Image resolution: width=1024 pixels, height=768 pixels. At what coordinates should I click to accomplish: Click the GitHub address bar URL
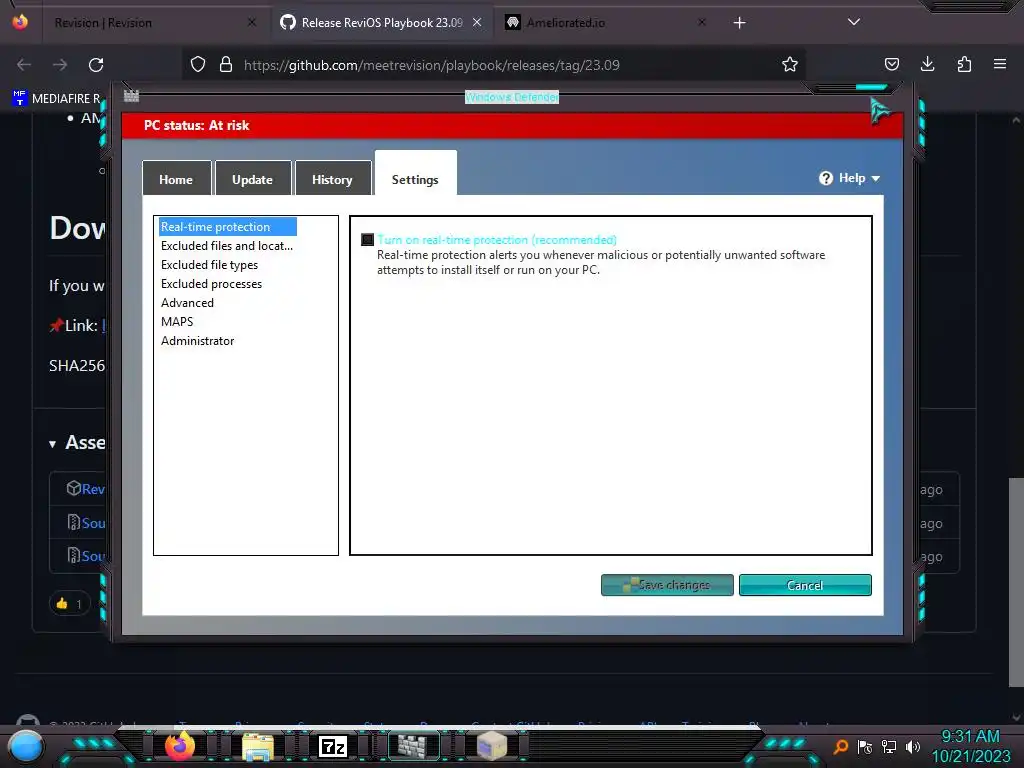(432, 65)
